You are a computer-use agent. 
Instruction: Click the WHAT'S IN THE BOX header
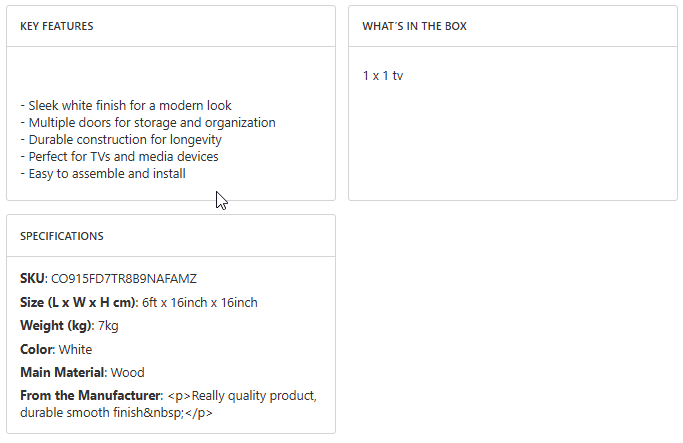(414, 26)
